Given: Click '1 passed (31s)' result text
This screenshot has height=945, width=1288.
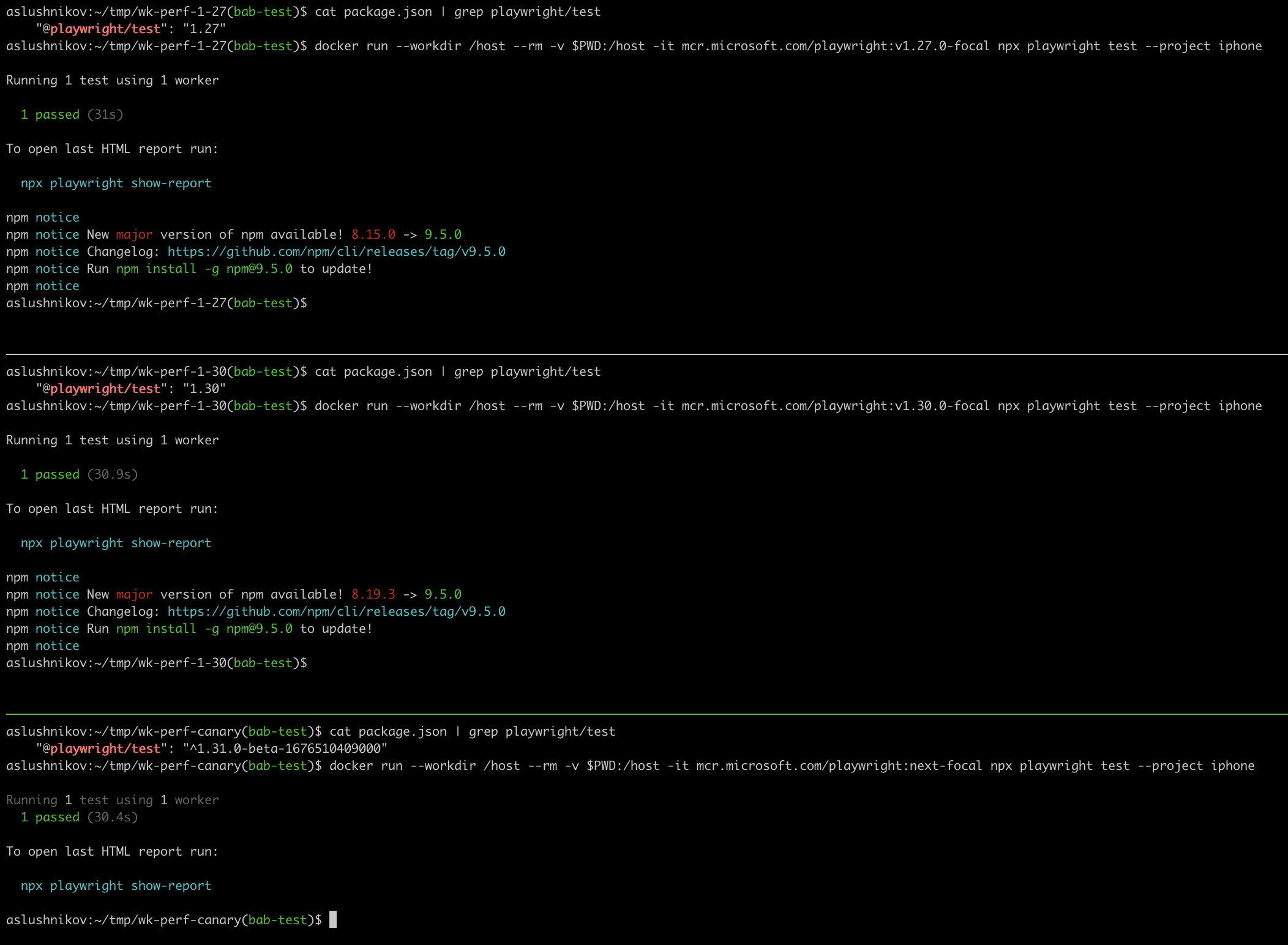Looking at the screenshot, I should click(x=72, y=114).
